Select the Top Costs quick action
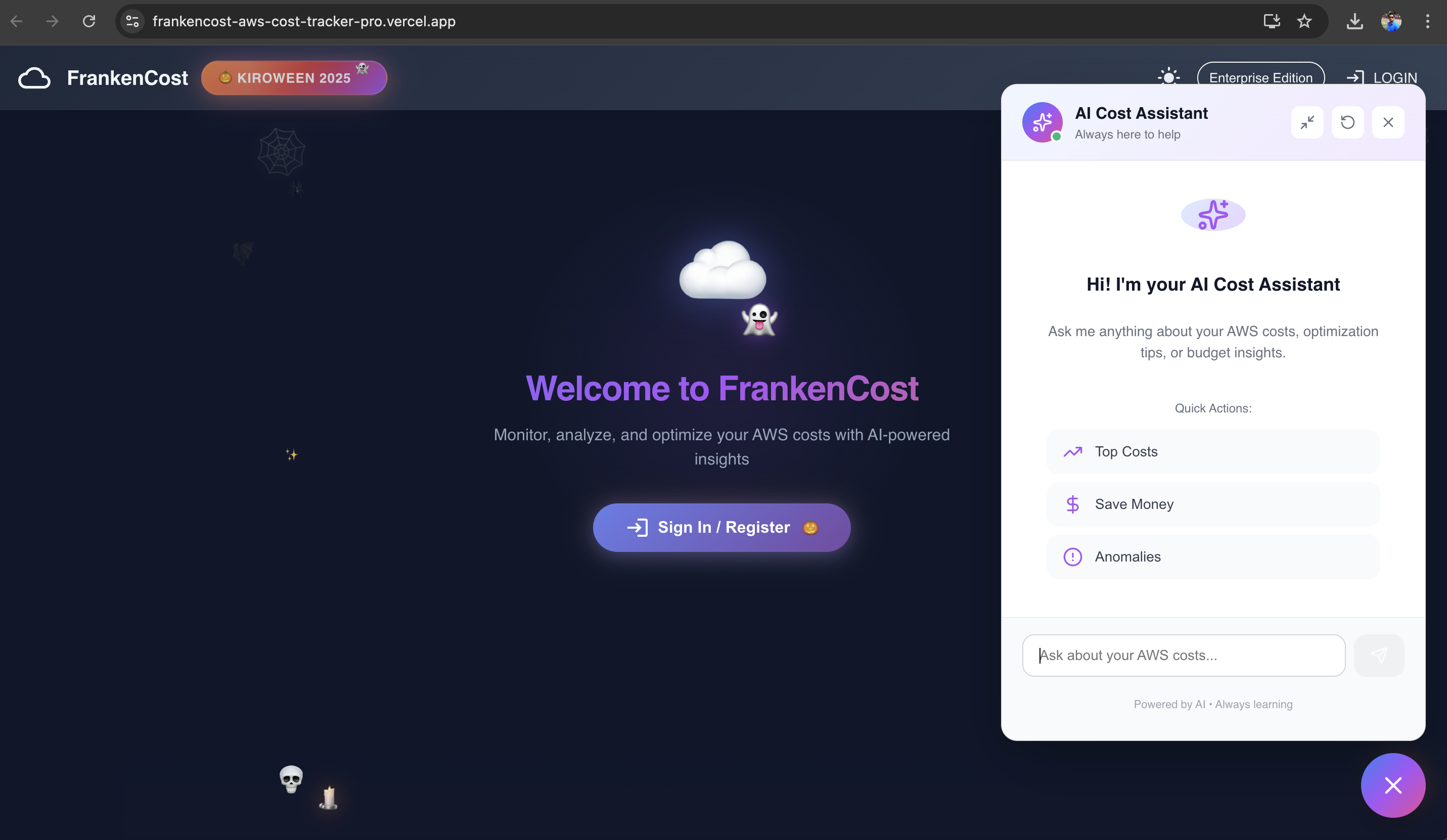This screenshot has height=840, width=1447. 1212,452
